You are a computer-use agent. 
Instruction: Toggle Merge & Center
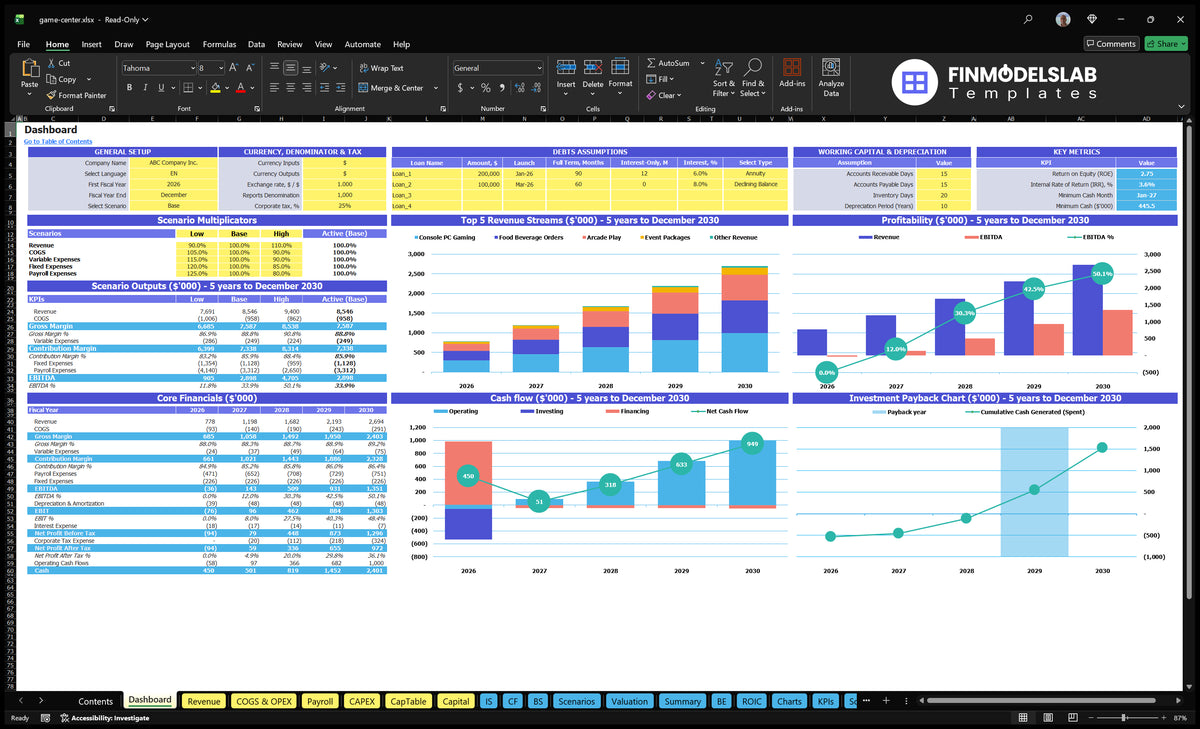[391, 88]
